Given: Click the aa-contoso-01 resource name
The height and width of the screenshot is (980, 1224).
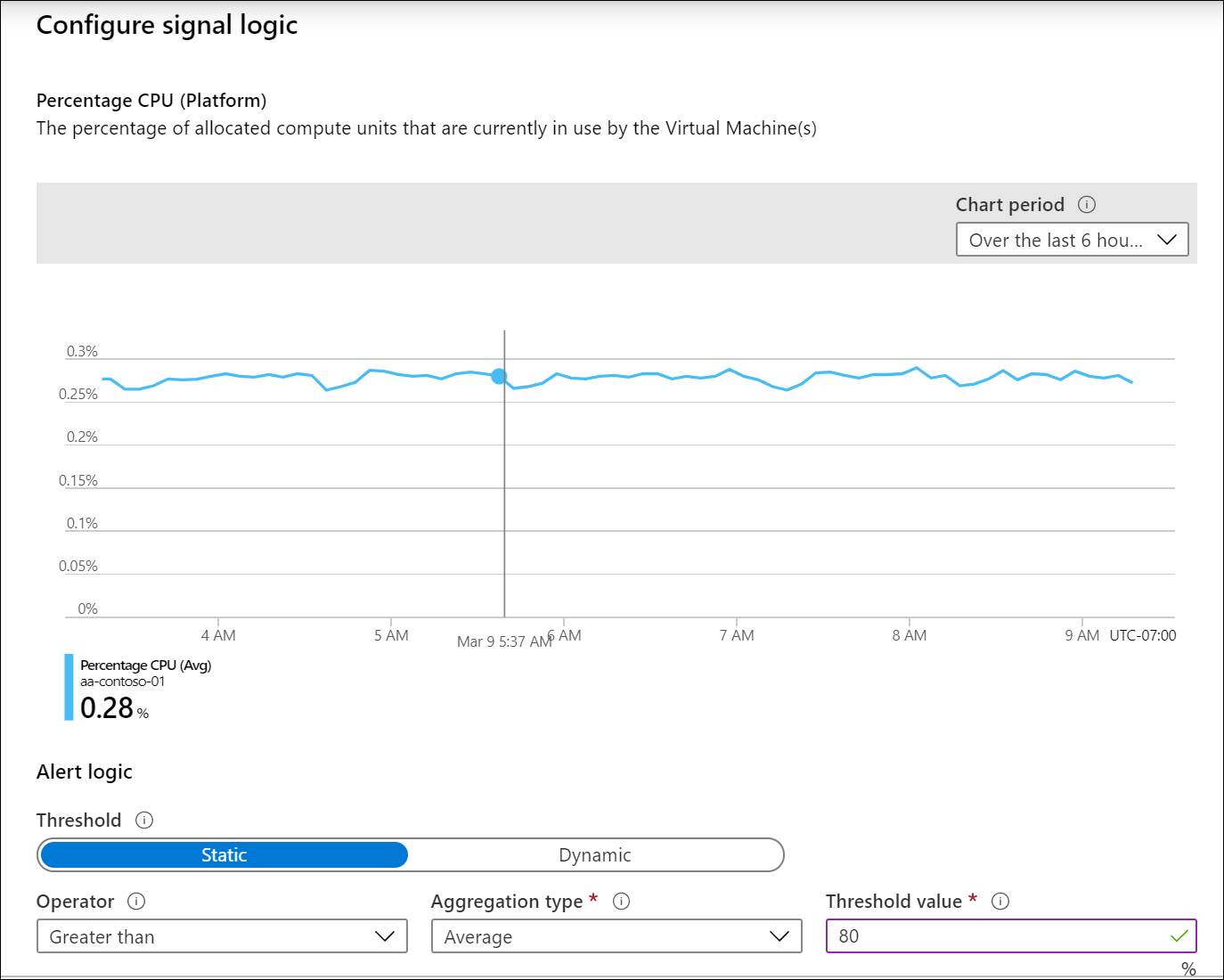Looking at the screenshot, I should point(122,682).
